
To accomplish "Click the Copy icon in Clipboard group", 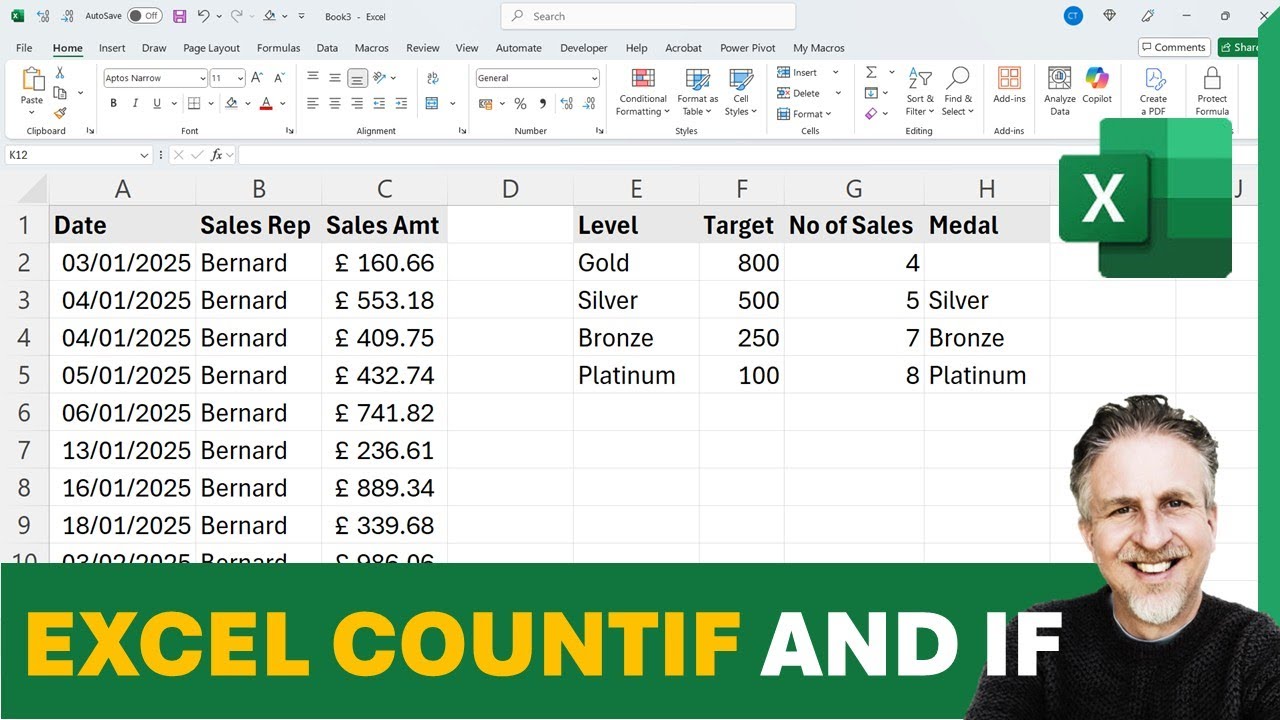I will tap(60, 93).
